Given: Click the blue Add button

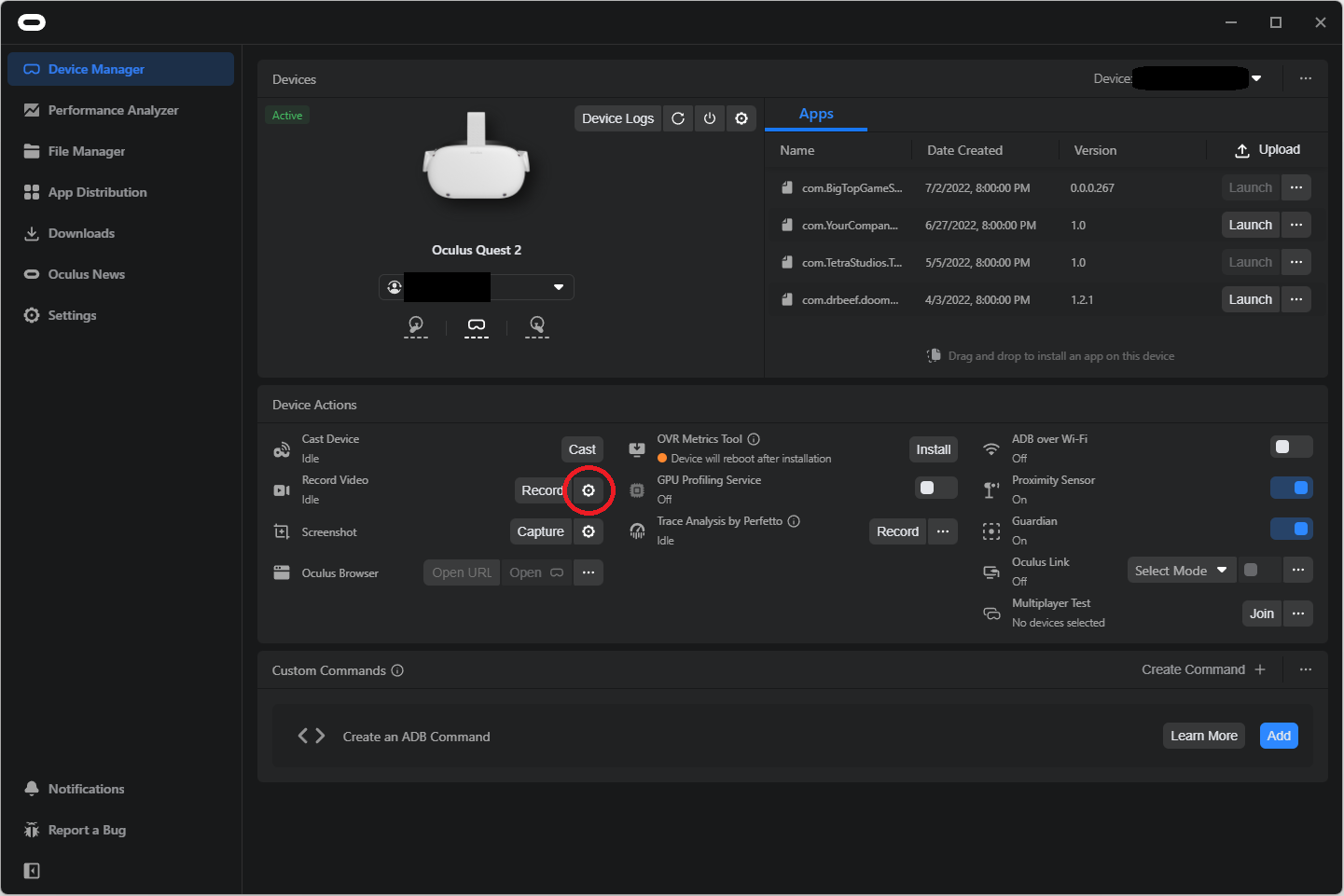Looking at the screenshot, I should click(1279, 736).
